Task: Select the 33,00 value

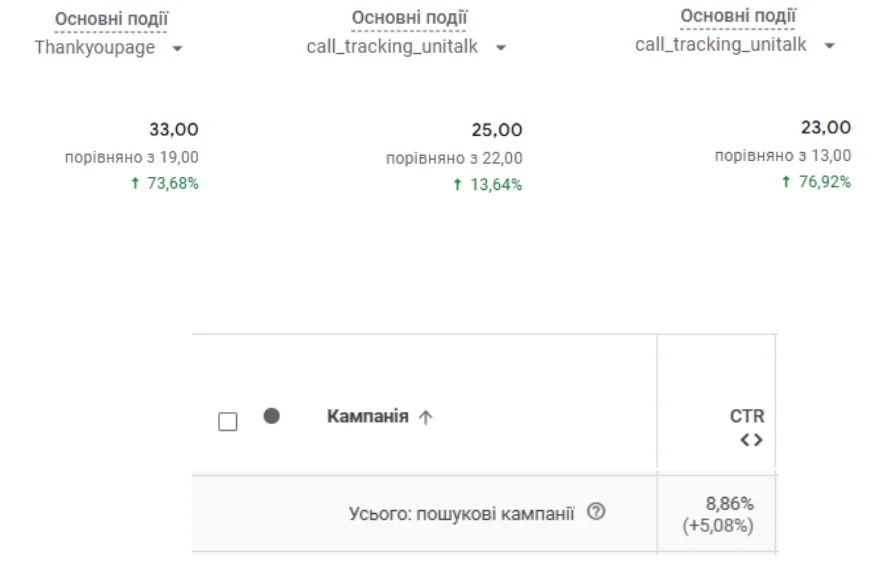Action: (x=174, y=129)
